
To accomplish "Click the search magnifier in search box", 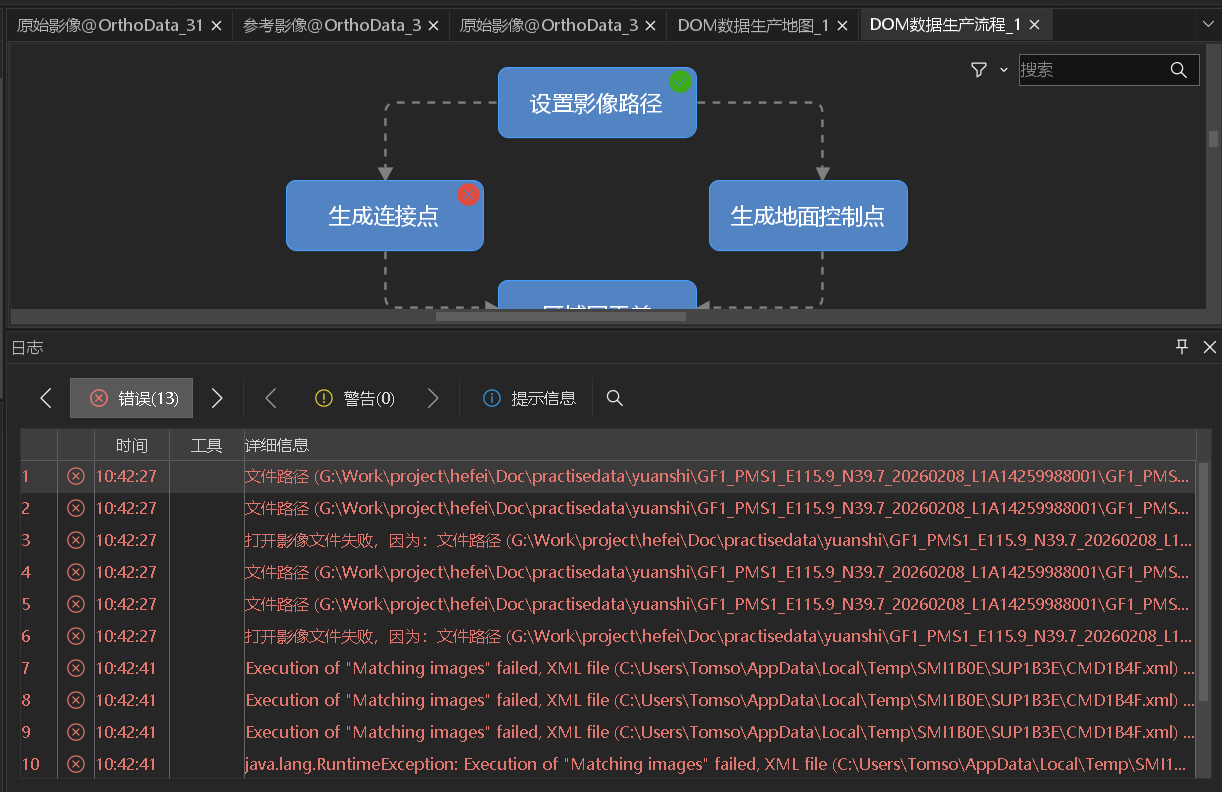I will (x=1178, y=70).
